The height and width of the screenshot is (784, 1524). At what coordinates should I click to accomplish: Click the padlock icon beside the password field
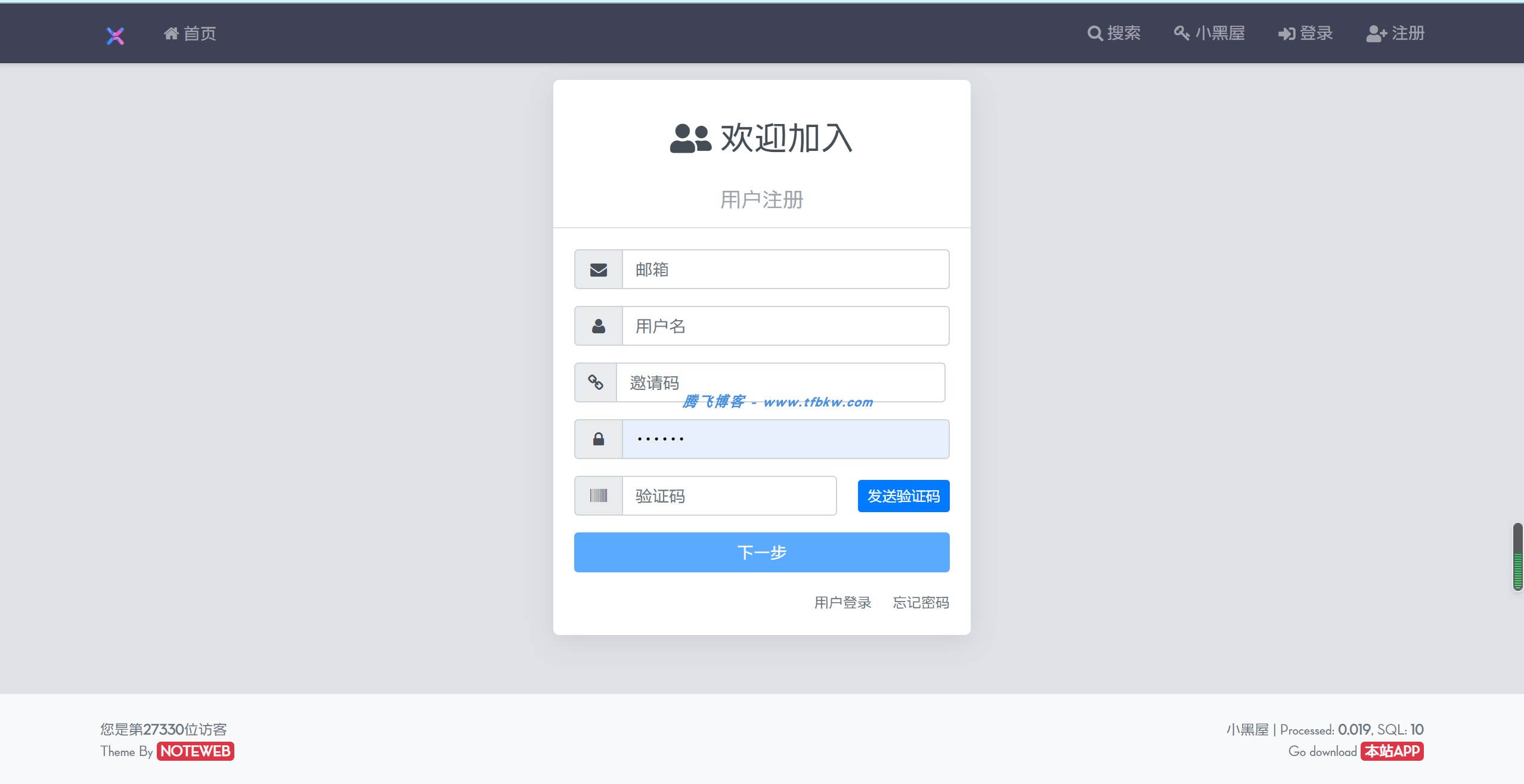598,439
